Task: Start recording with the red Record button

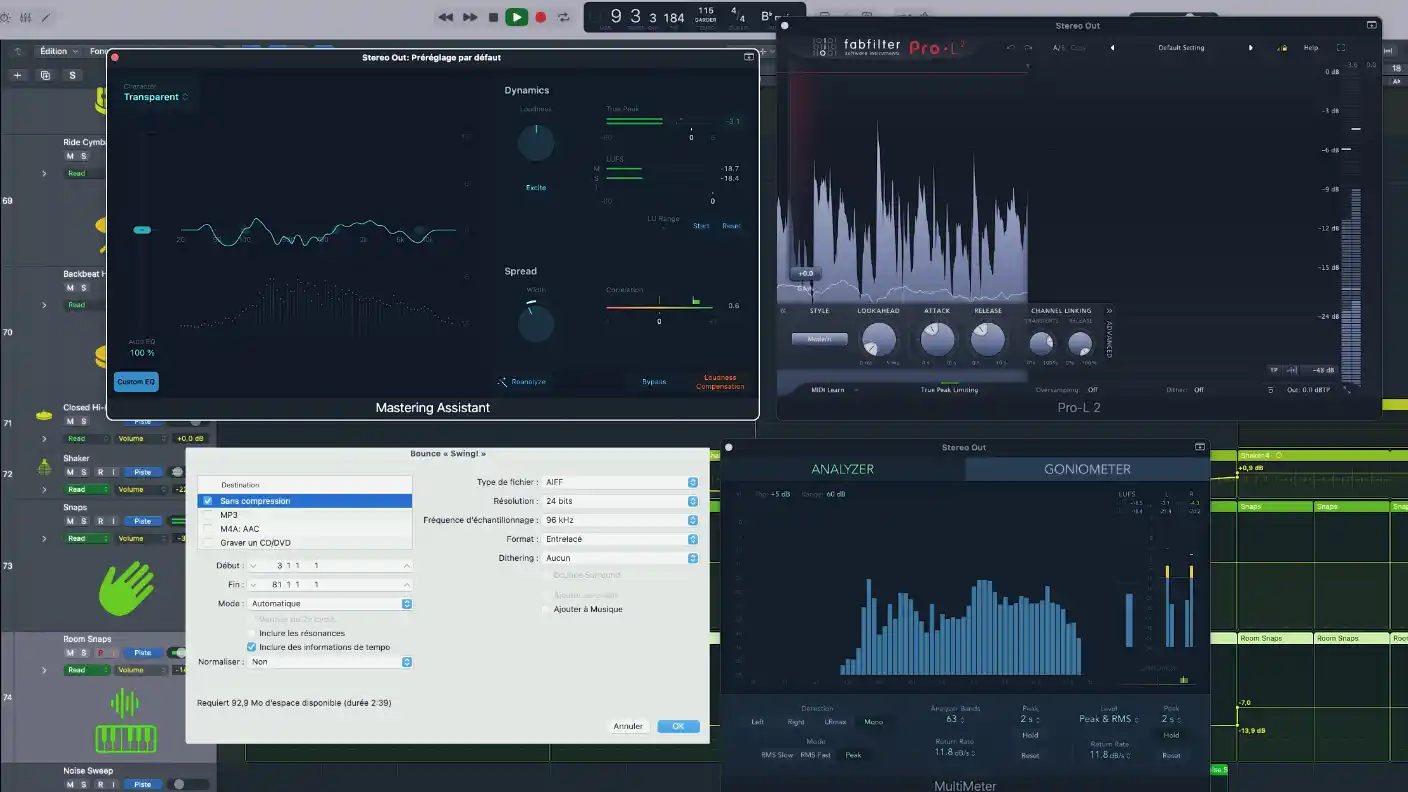Action: [541, 17]
